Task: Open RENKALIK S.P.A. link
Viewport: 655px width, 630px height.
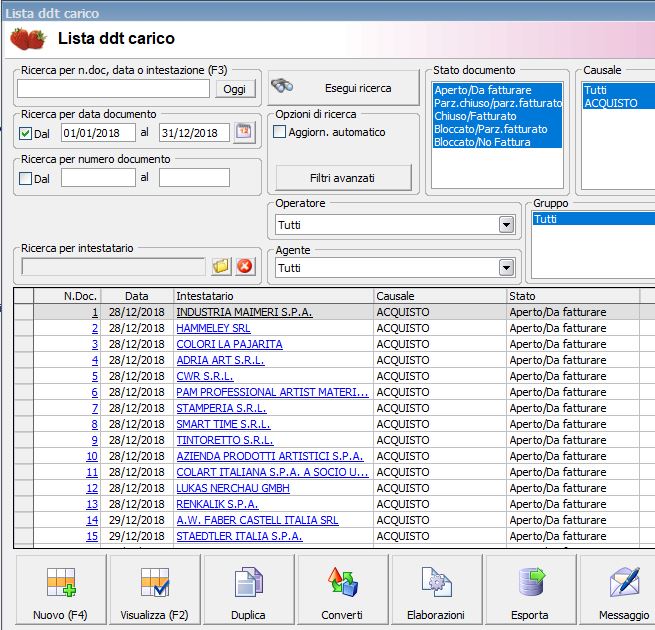Action: [217, 504]
